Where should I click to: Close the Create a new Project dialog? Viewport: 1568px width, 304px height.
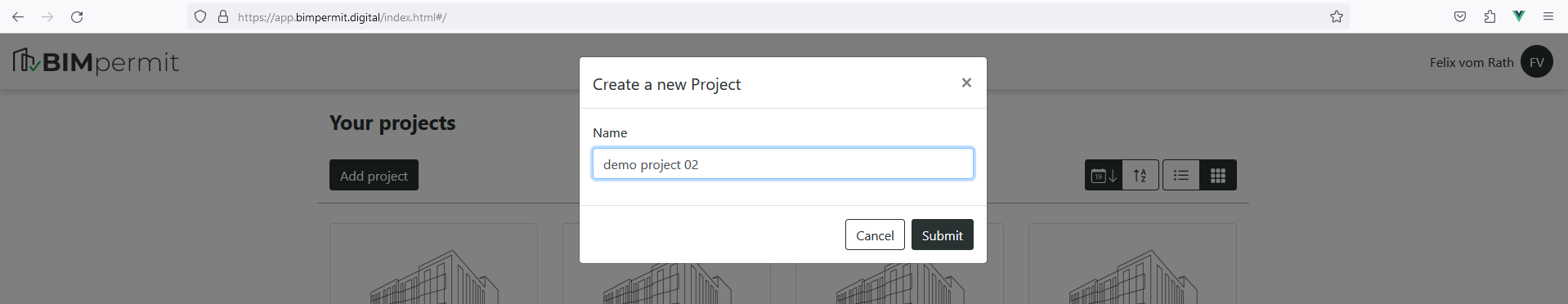click(966, 83)
